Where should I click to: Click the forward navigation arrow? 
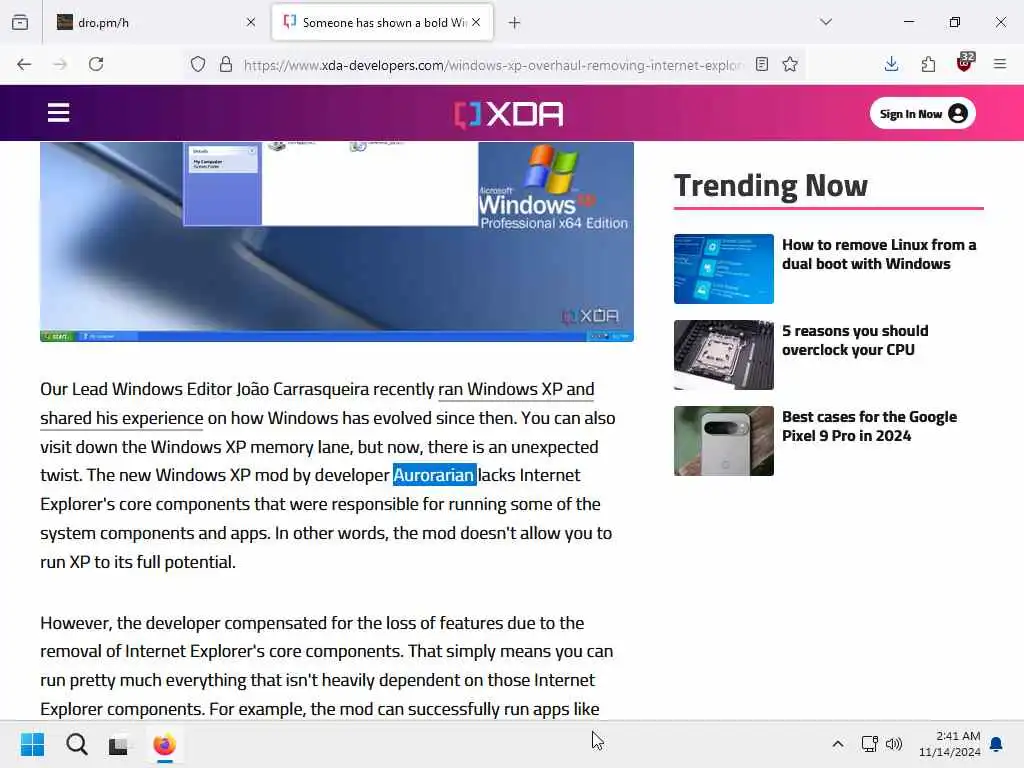coord(60,64)
